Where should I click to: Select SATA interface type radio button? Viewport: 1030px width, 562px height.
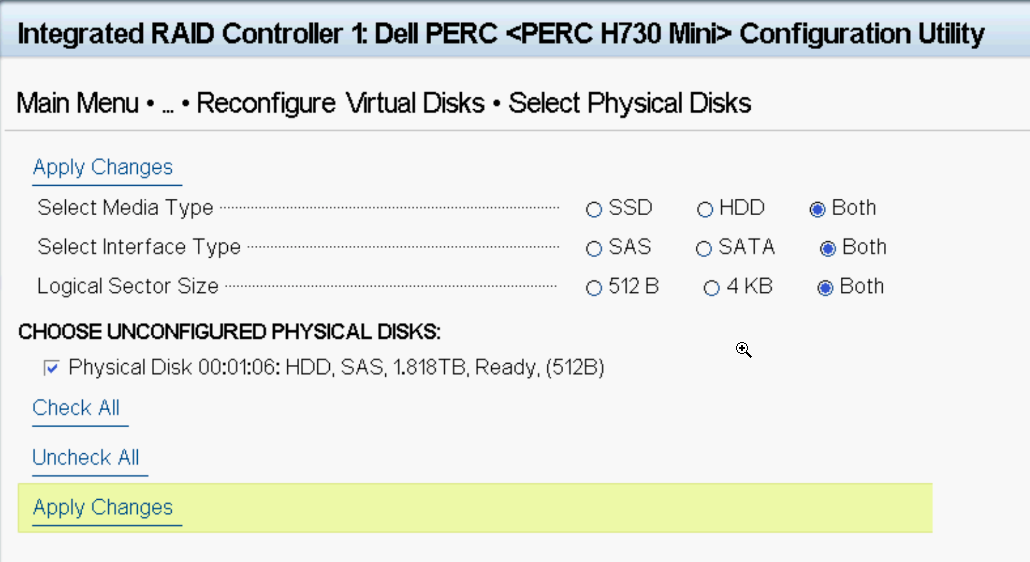(704, 249)
